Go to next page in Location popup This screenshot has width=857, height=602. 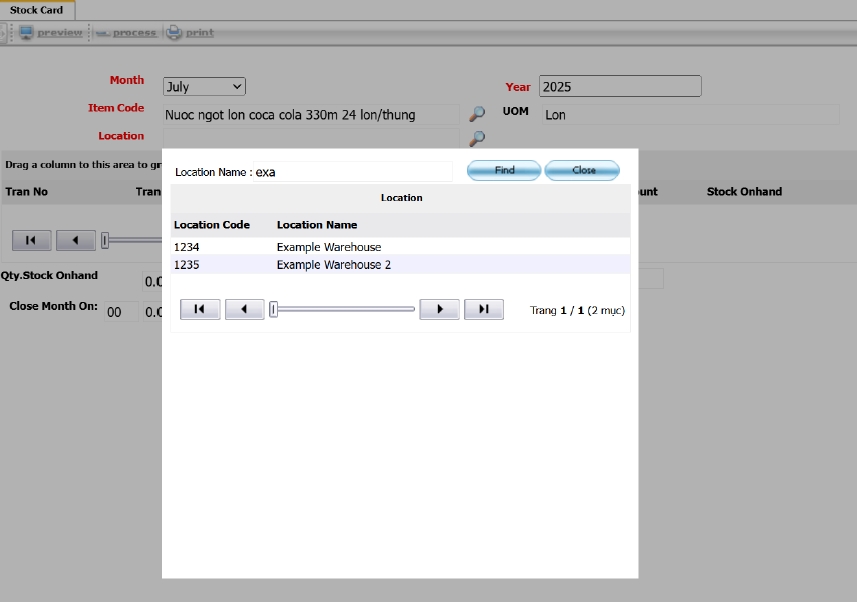tap(439, 310)
